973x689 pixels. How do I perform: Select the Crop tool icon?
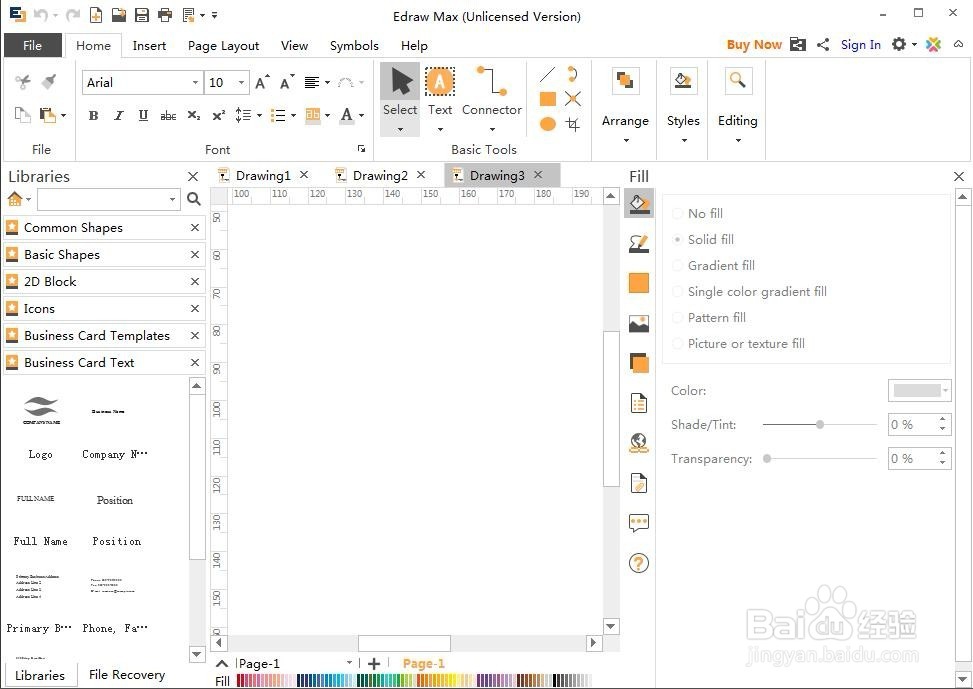(573, 124)
